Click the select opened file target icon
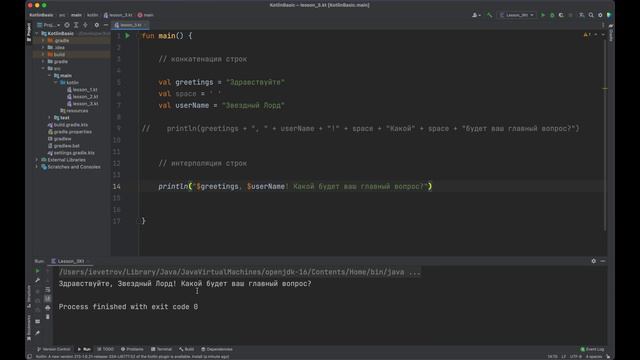The image size is (640, 360). pyautogui.click(x=67, y=25)
